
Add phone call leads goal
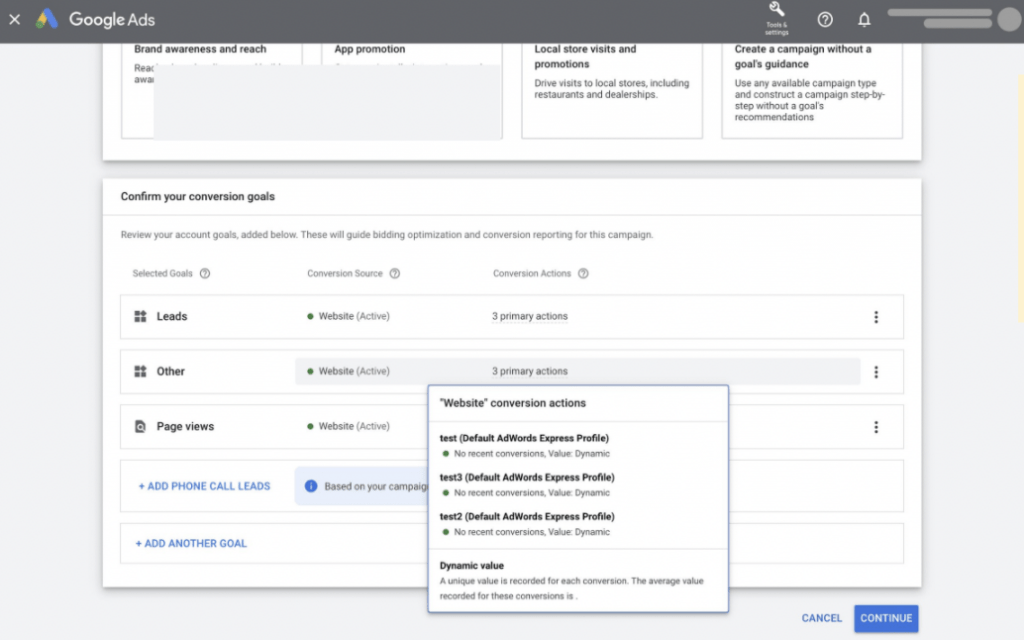204,486
